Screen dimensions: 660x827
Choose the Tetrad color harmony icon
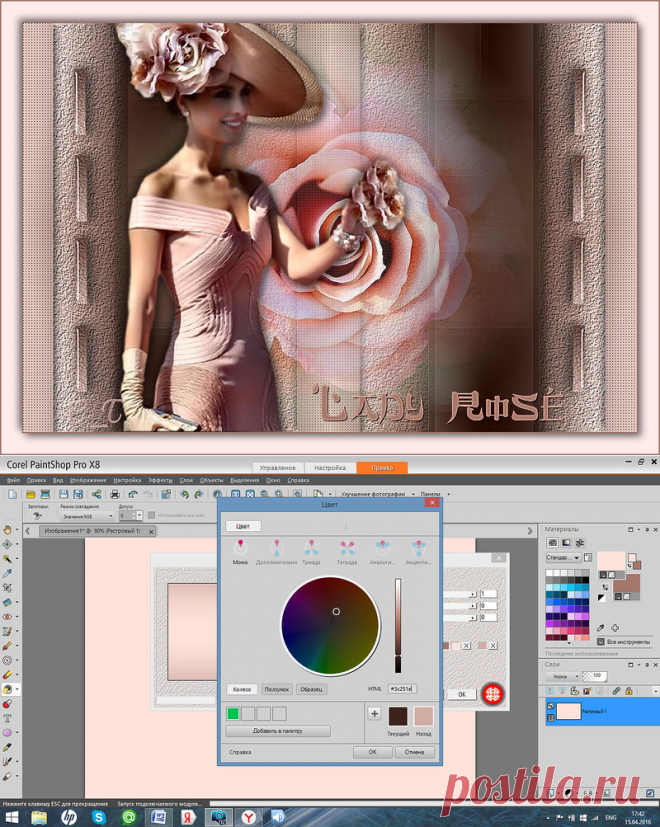(x=347, y=548)
